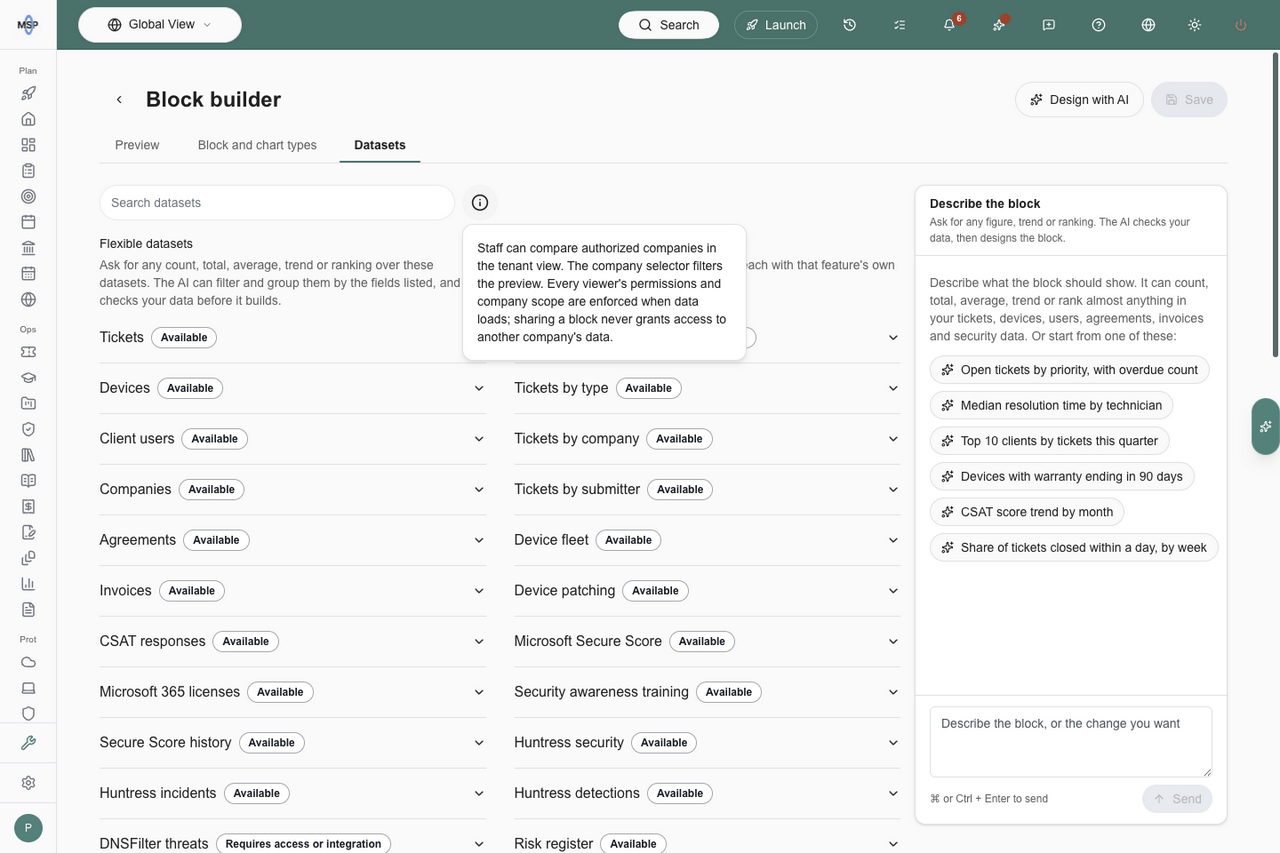
Task: Click the target bullseye sidebar icon
Action: (x=28, y=196)
